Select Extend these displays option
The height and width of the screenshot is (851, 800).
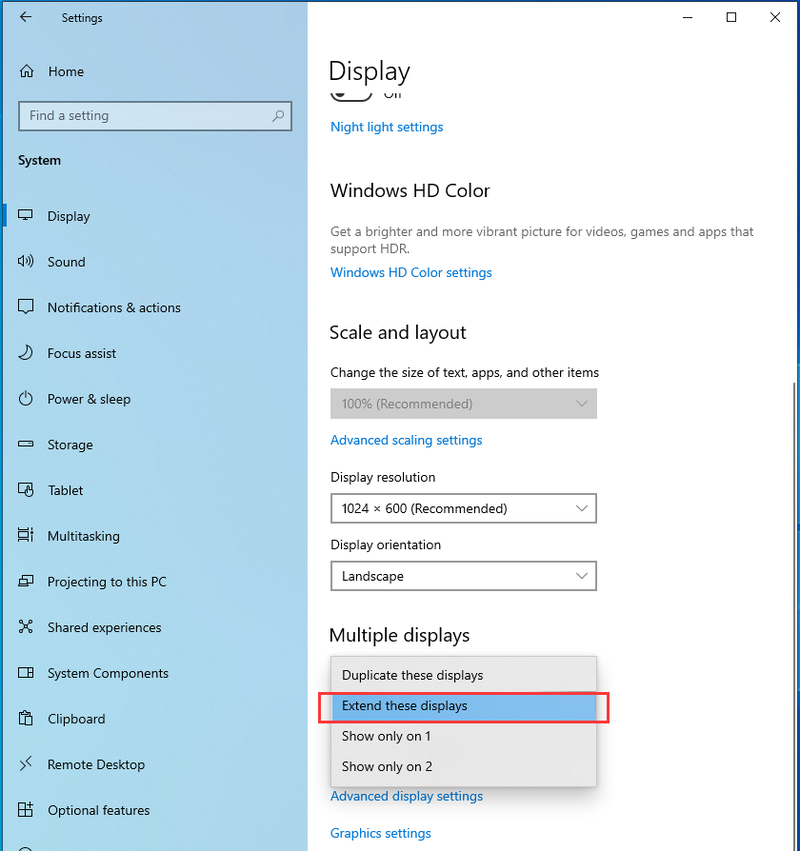click(x=463, y=706)
